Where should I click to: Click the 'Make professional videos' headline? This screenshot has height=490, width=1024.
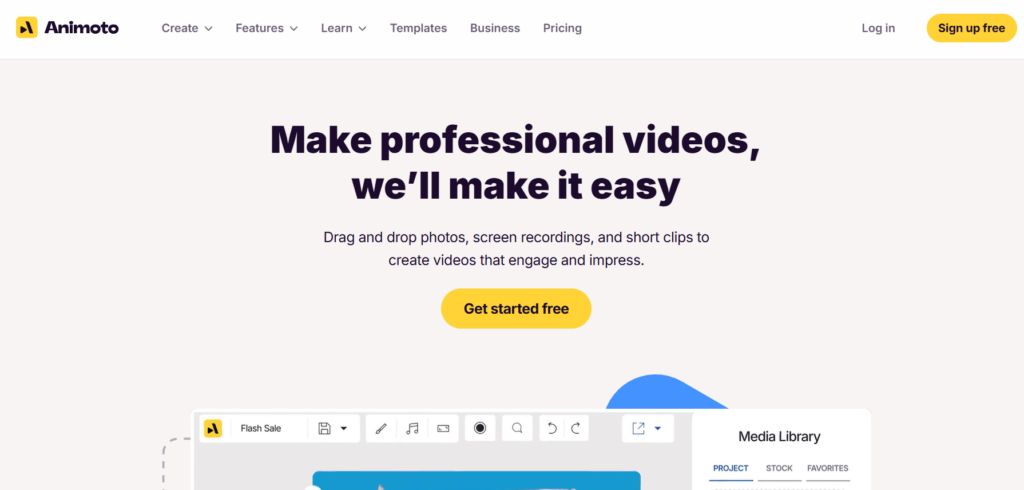(516, 162)
